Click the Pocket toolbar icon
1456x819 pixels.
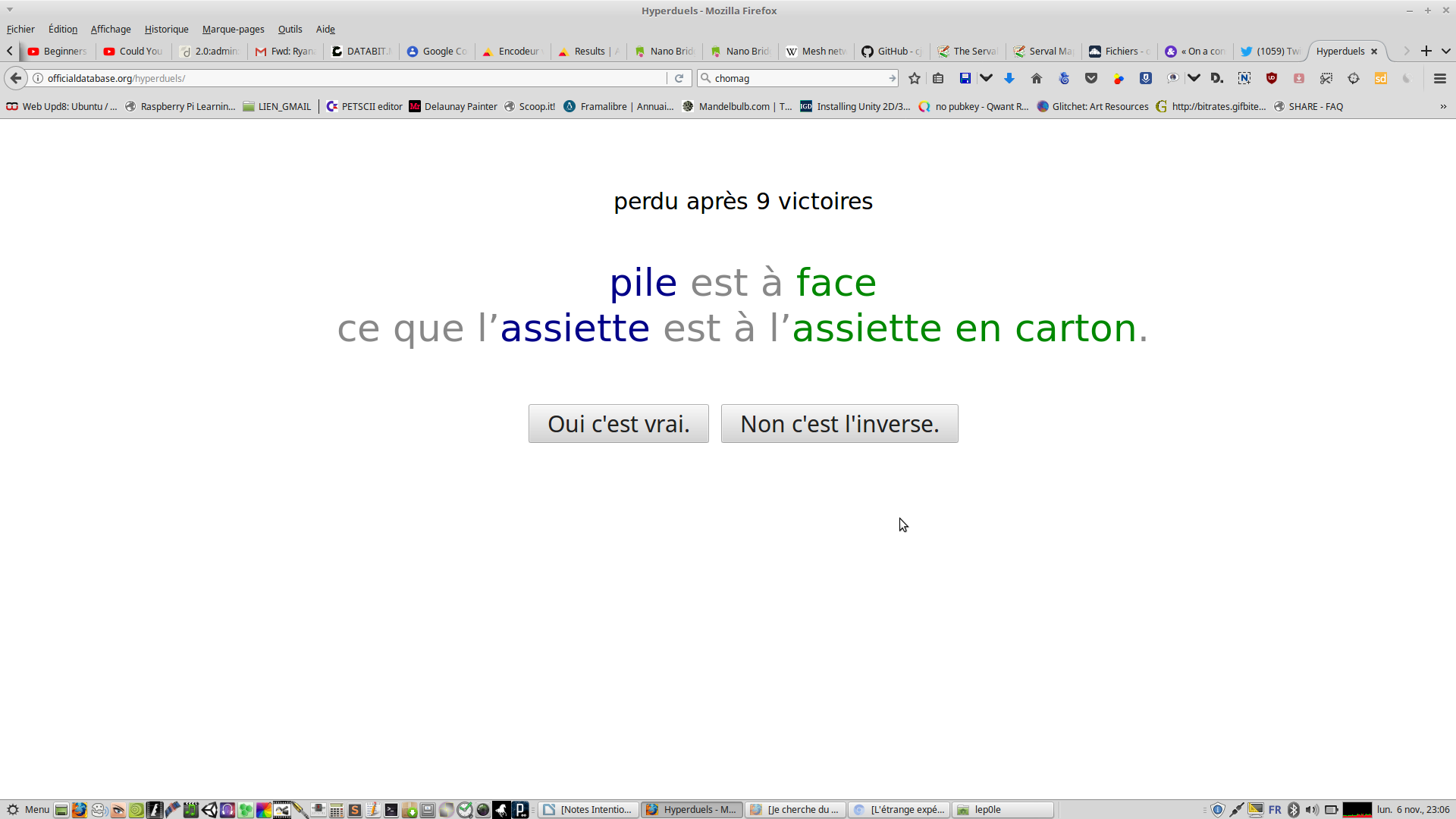coord(1091,78)
